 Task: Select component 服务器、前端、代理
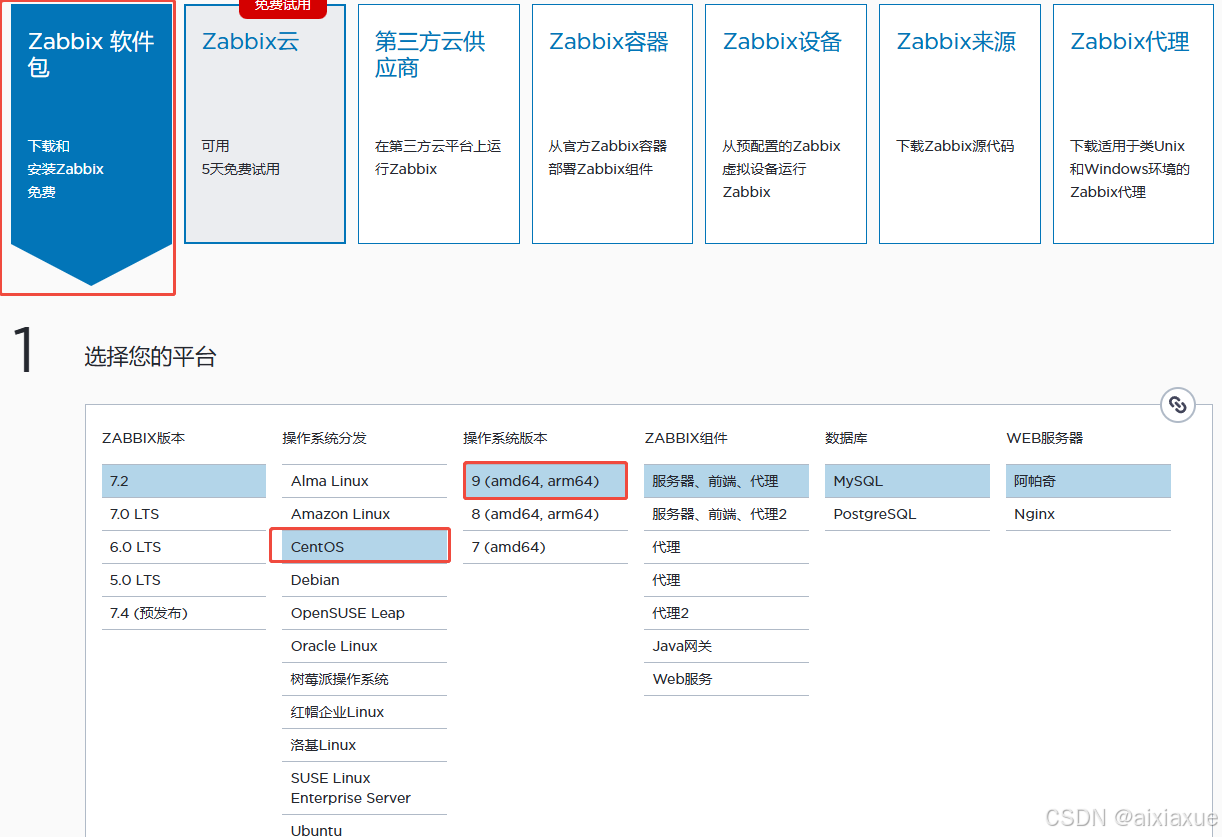pyautogui.click(x=726, y=481)
